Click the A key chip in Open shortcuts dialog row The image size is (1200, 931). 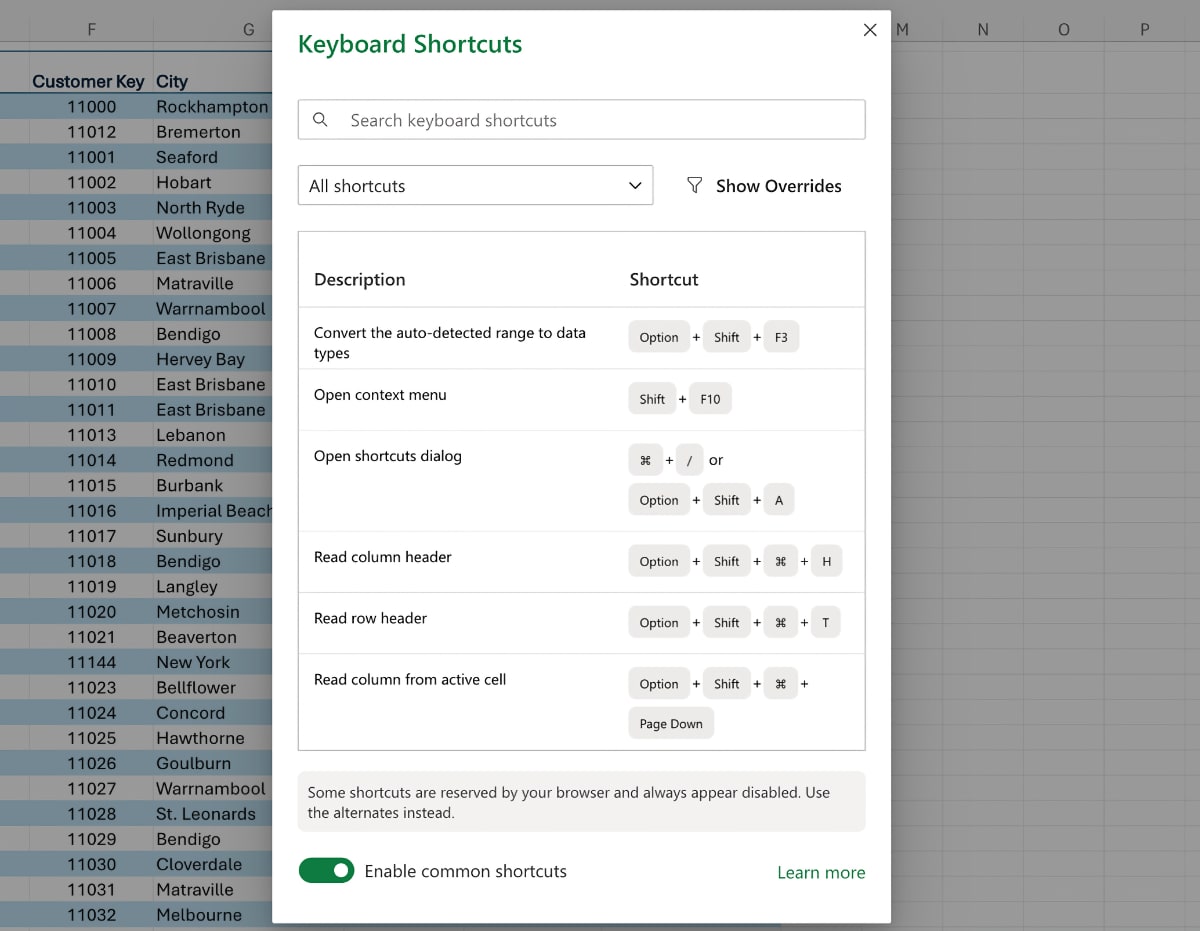(x=779, y=499)
